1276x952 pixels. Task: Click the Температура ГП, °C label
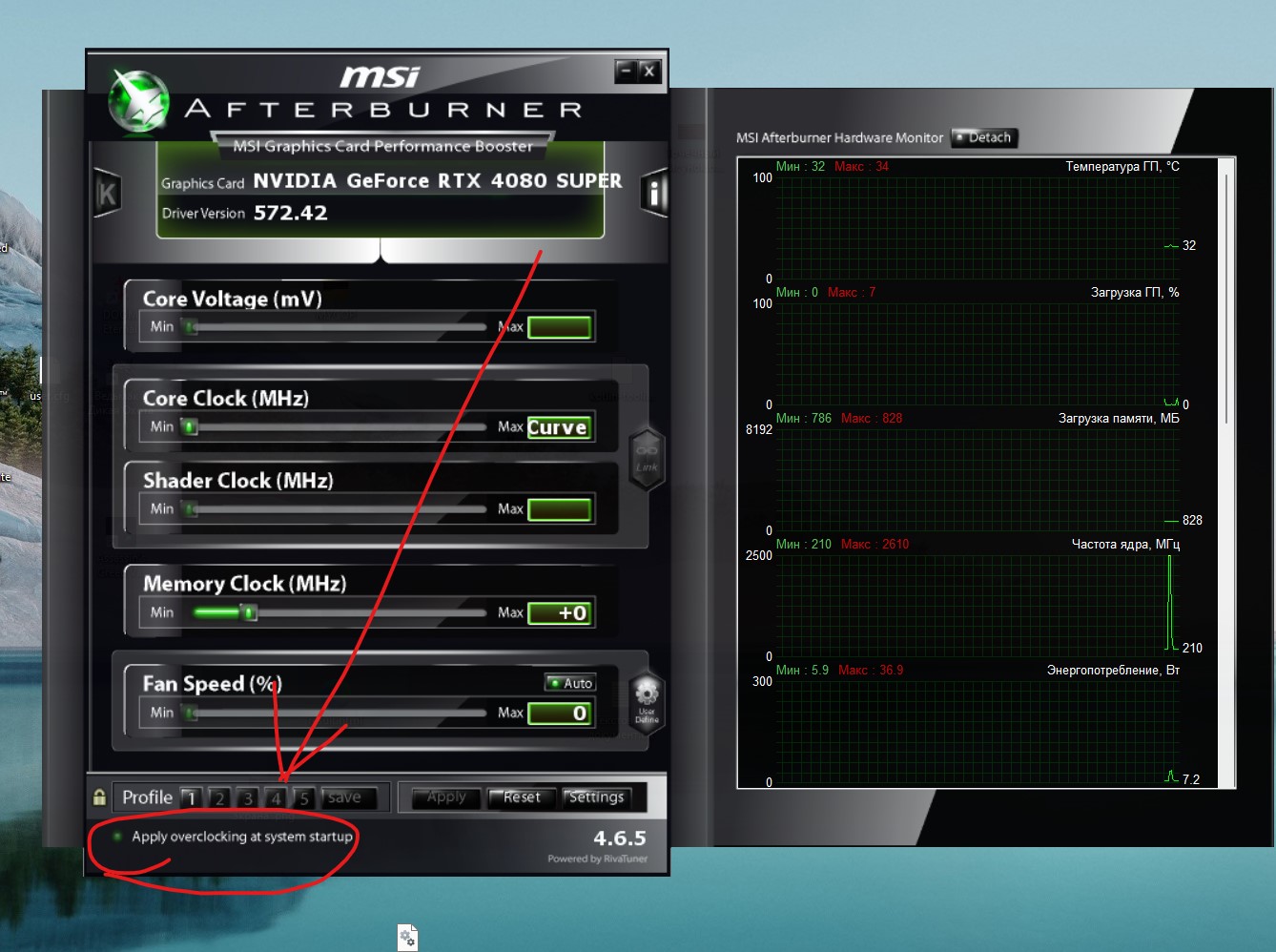pos(1122,166)
